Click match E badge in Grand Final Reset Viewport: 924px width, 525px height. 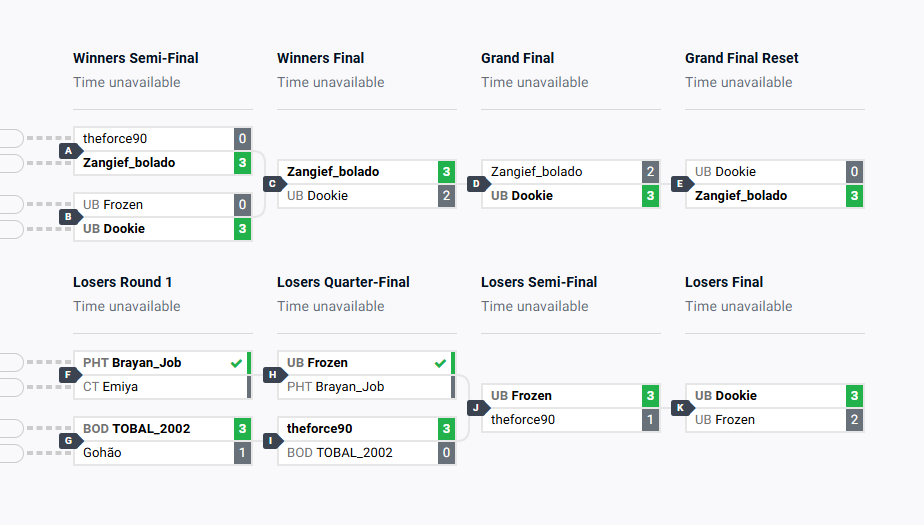pyautogui.click(x=681, y=183)
